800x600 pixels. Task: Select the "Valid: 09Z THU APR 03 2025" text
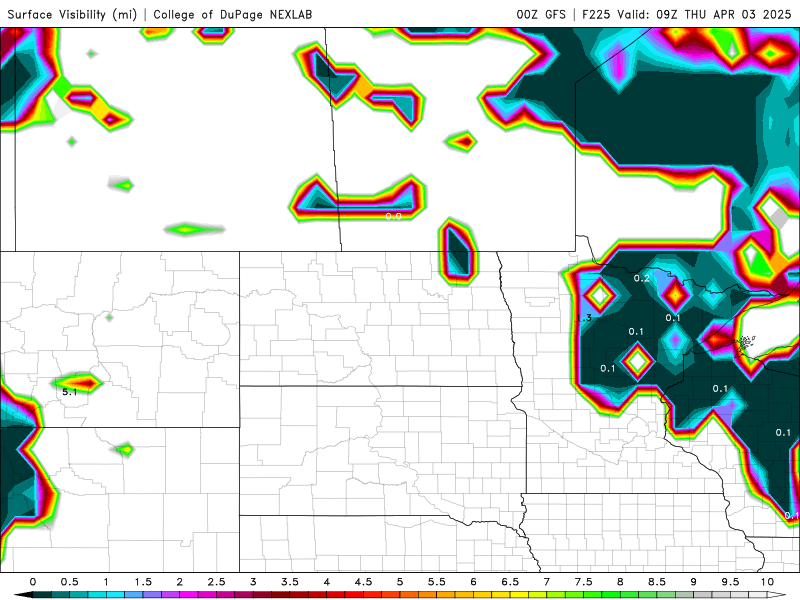pos(704,14)
